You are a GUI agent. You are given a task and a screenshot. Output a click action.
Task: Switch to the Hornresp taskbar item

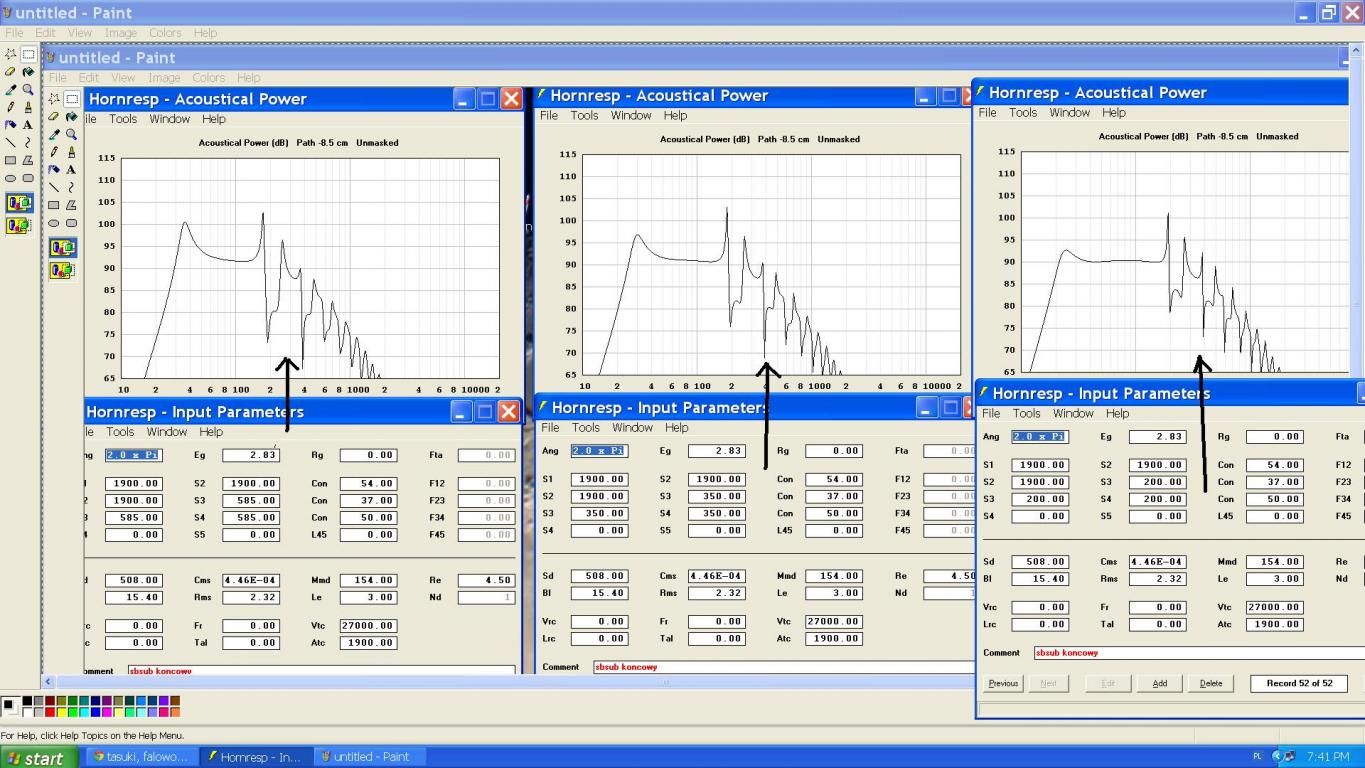(x=254, y=757)
